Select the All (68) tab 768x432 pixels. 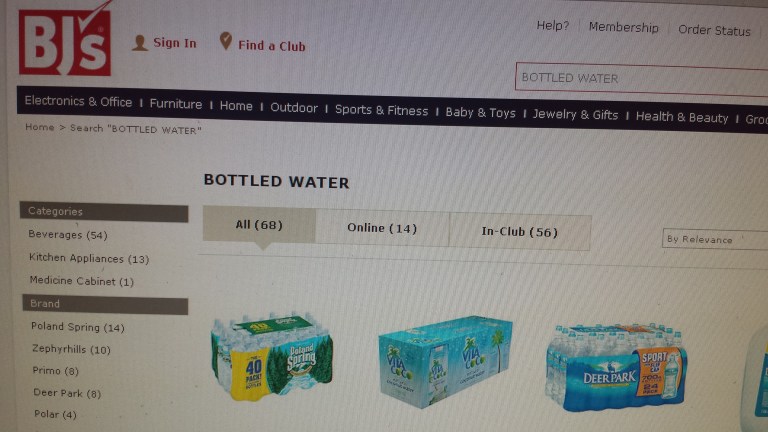tap(259, 225)
